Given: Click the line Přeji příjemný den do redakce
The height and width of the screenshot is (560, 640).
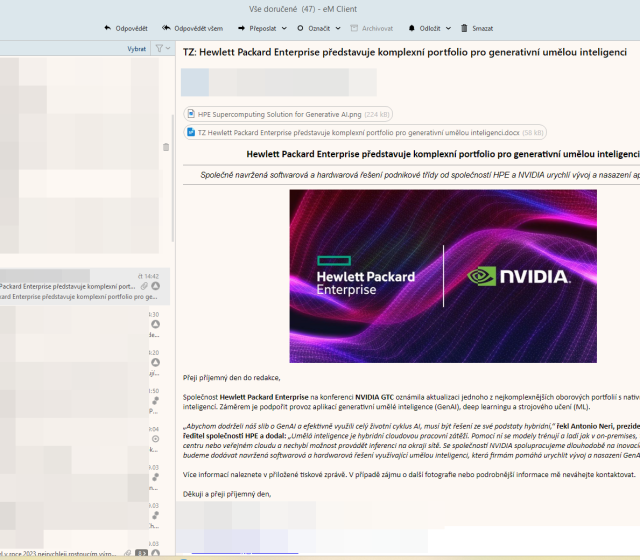Looking at the screenshot, I should coord(231,378).
